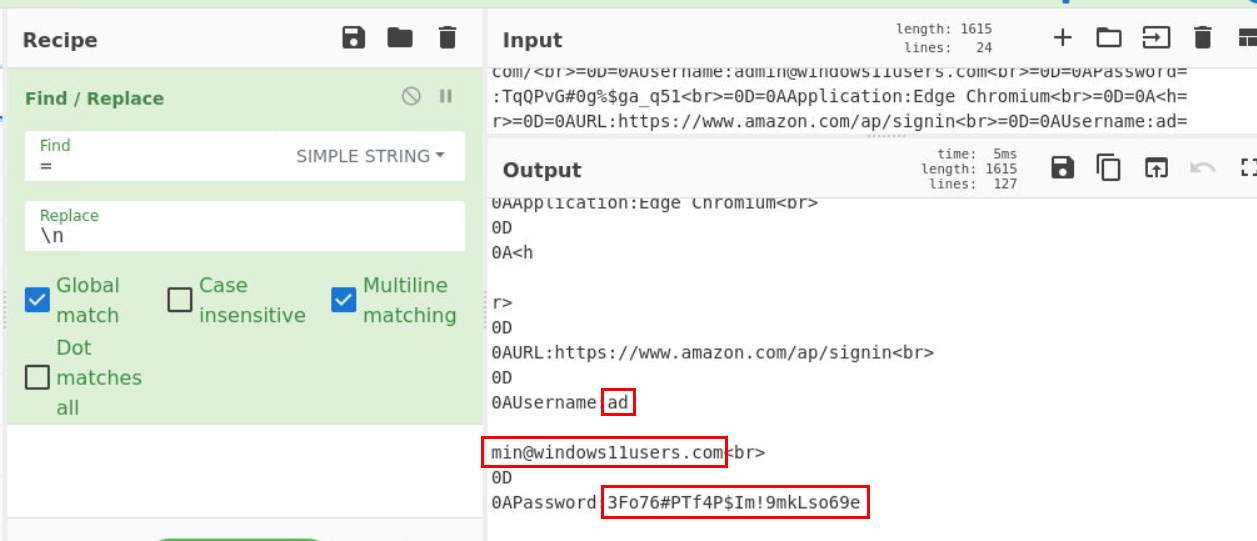Uncheck the Global match checkbox
Viewport: 1257px width, 541px height.
[37, 300]
